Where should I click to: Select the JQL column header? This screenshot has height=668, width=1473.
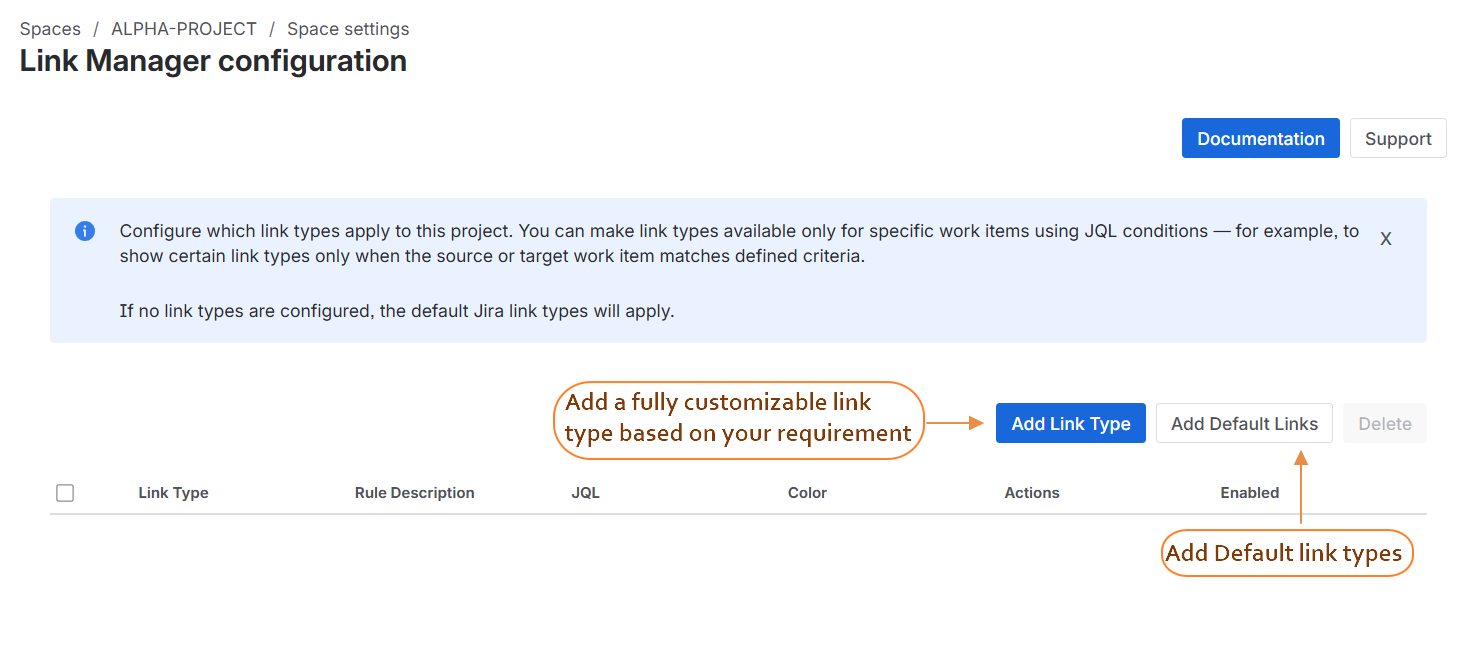[585, 492]
